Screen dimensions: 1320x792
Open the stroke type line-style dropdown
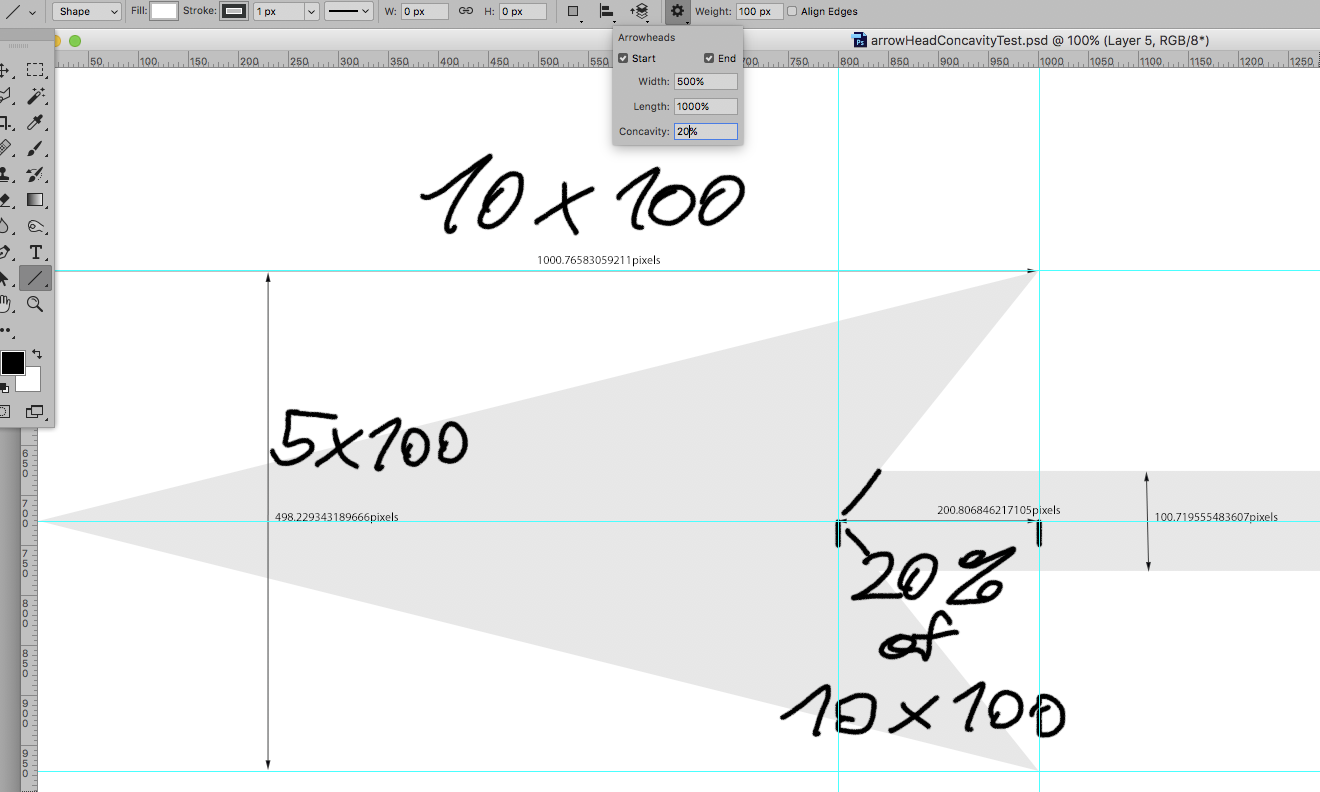[349, 11]
